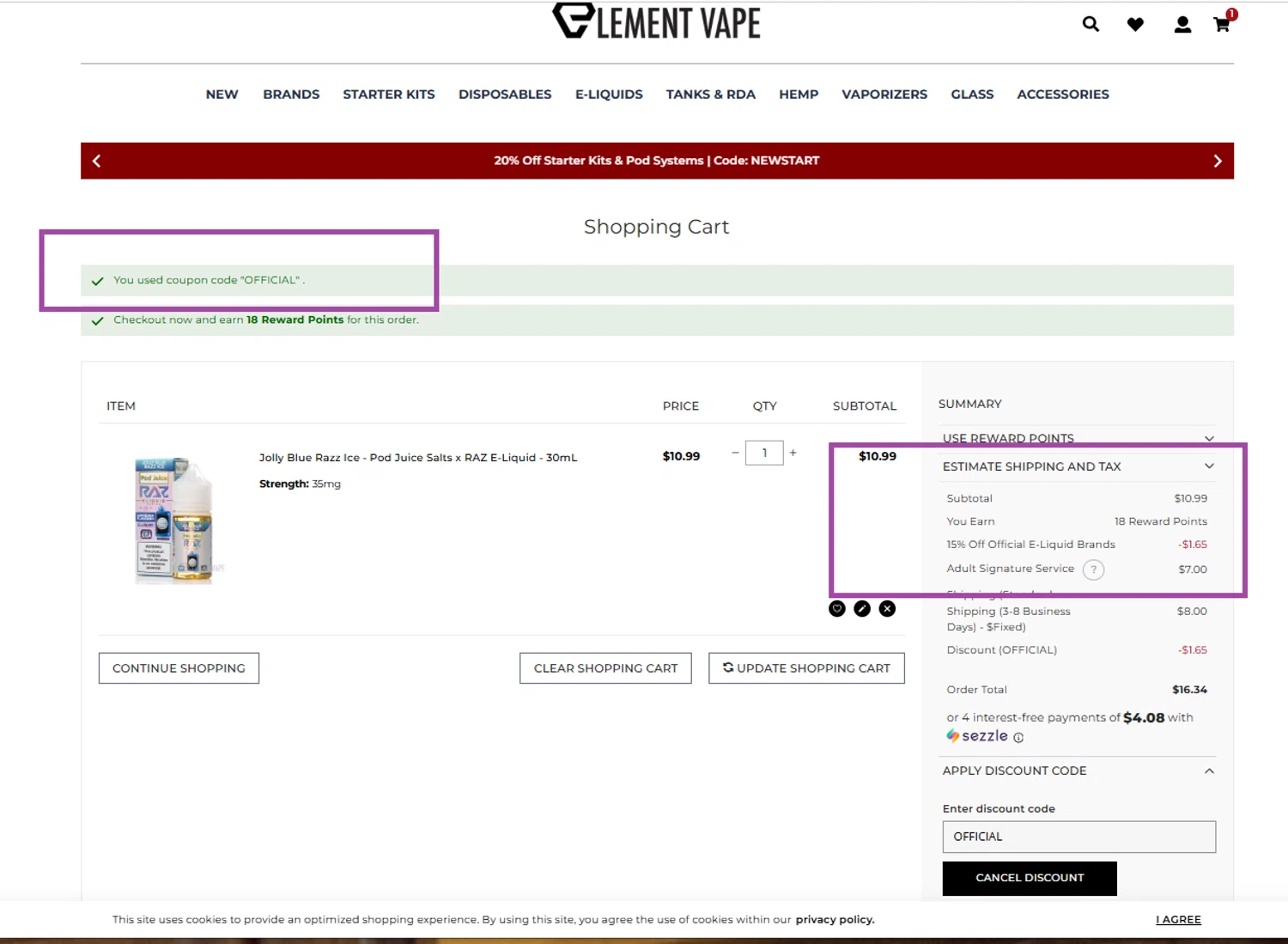Increase item quantity with plus button
The image size is (1288, 944).
coord(793,453)
